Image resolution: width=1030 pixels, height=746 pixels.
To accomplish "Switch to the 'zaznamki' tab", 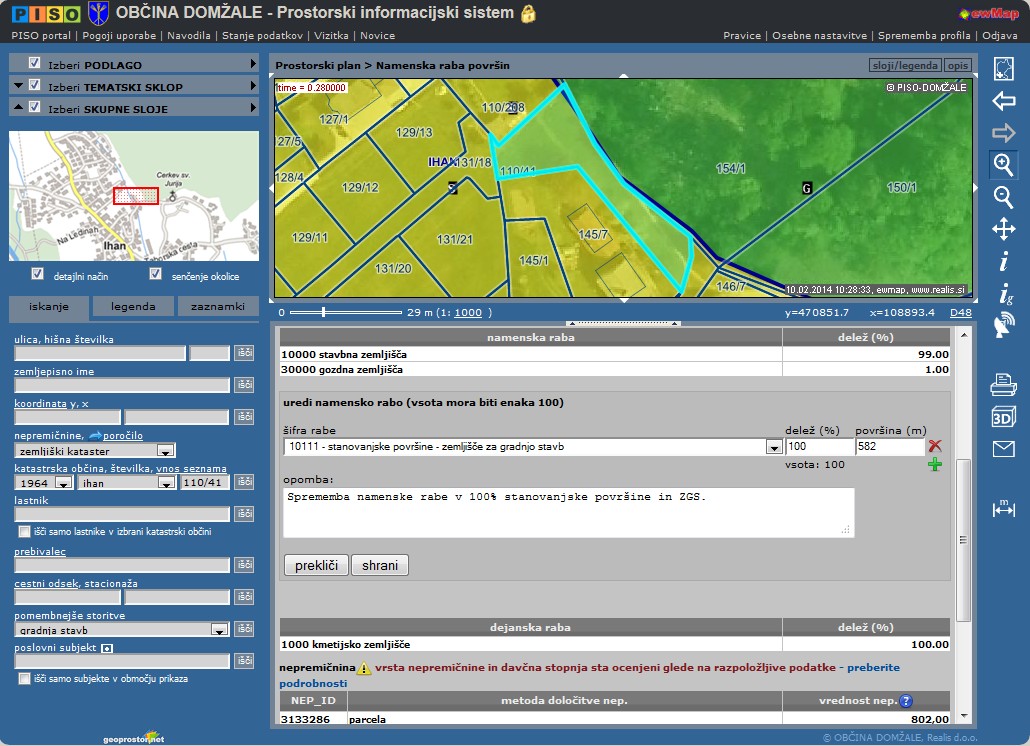I will pyautogui.click(x=218, y=307).
